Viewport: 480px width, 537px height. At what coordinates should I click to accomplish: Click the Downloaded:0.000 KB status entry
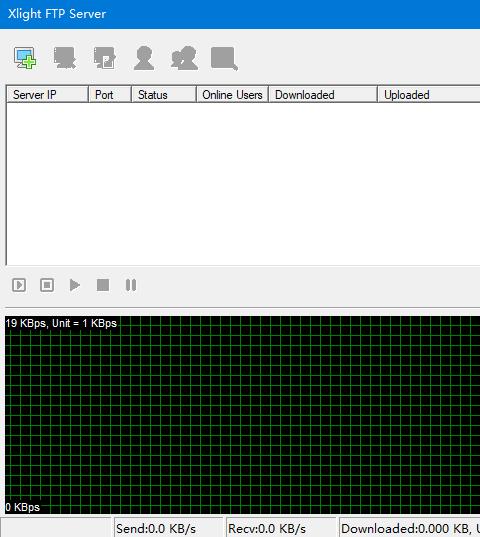tap(410, 528)
